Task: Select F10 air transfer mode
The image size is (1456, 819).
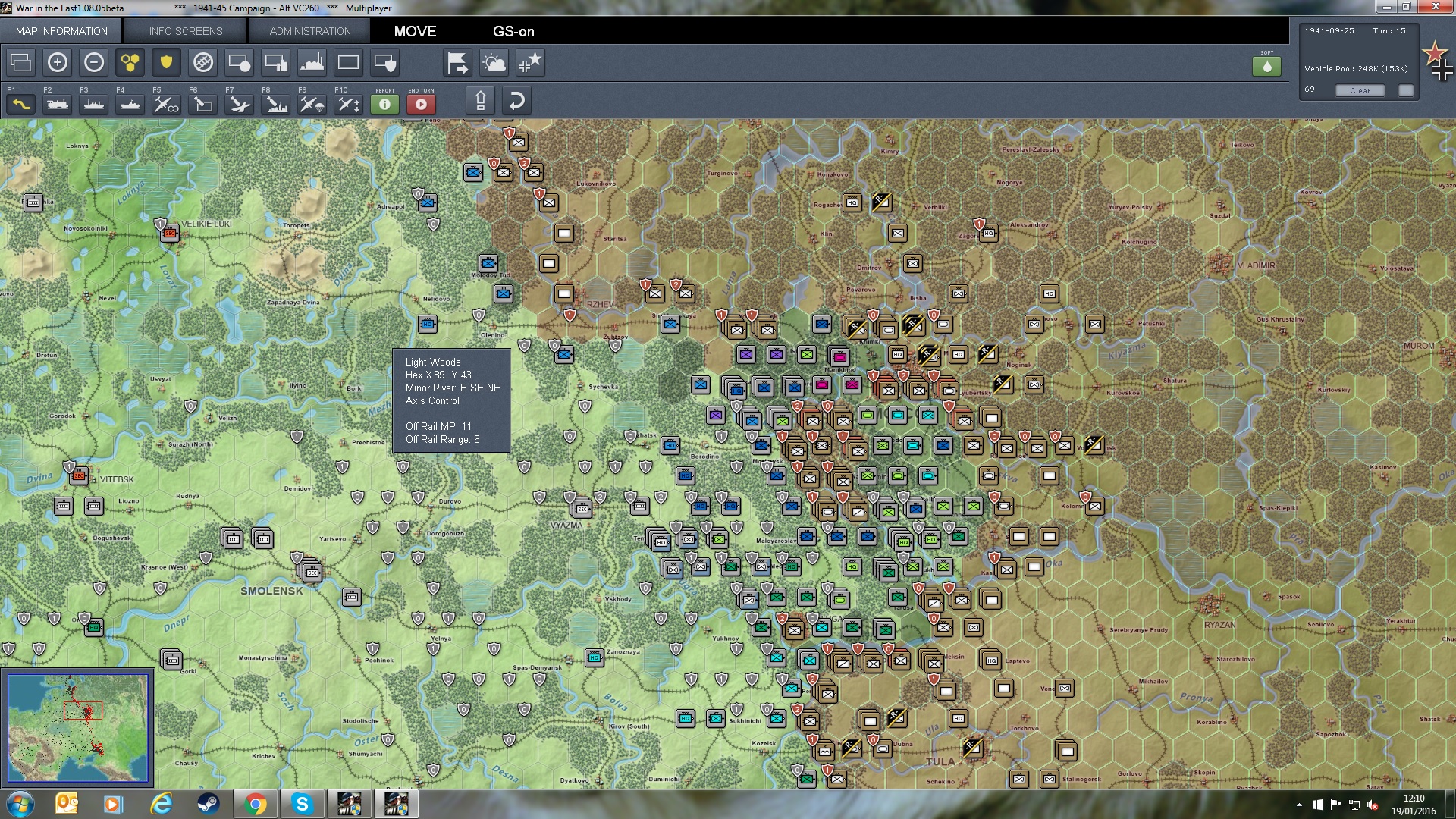Action: tap(348, 103)
